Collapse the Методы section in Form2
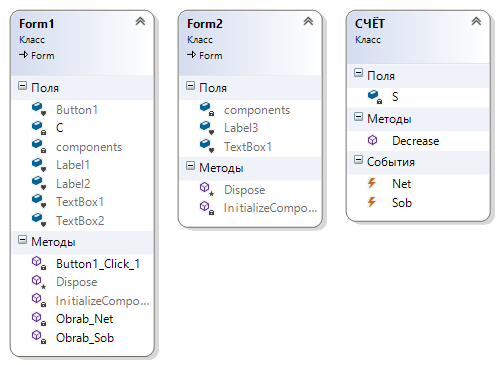Viewport: 499px width, 365px height. coord(190,166)
